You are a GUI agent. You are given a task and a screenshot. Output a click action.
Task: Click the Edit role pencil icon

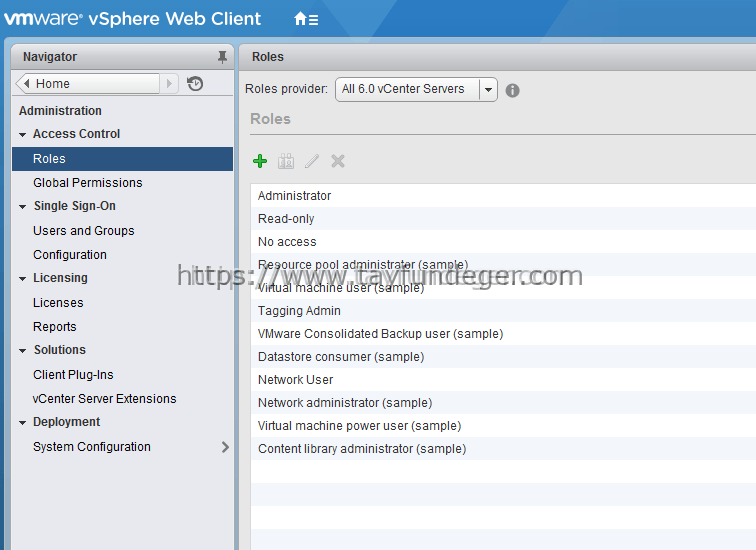[x=312, y=161]
